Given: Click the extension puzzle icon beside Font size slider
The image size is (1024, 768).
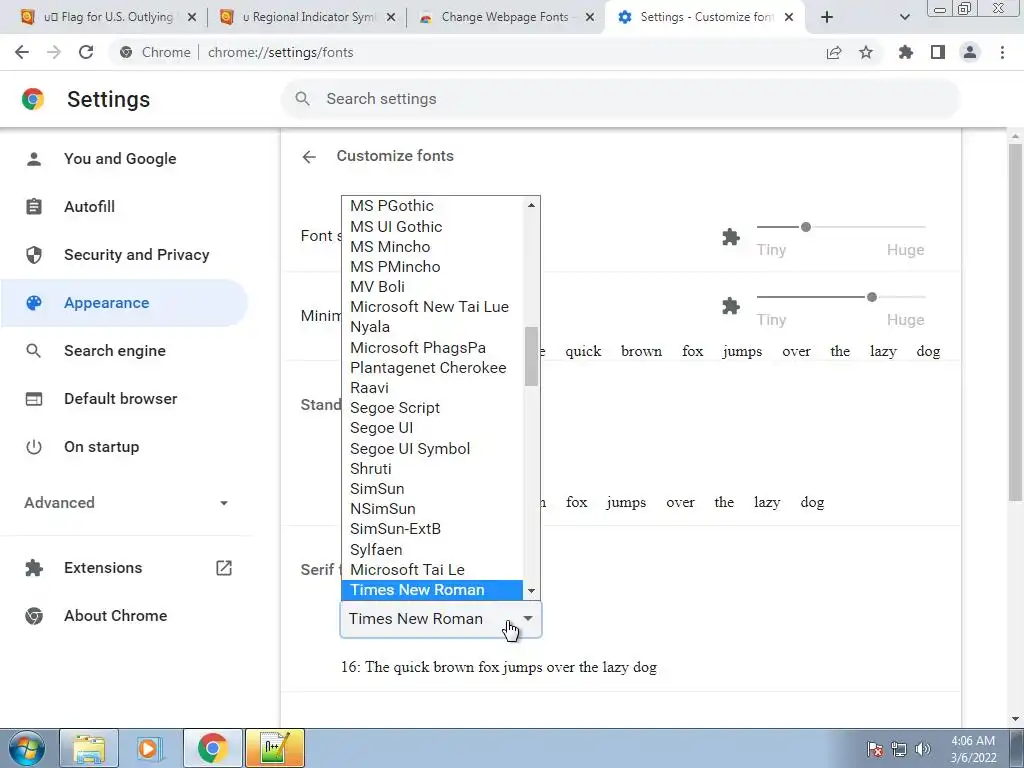Looking at the screenshot, I should pos(731,237).
